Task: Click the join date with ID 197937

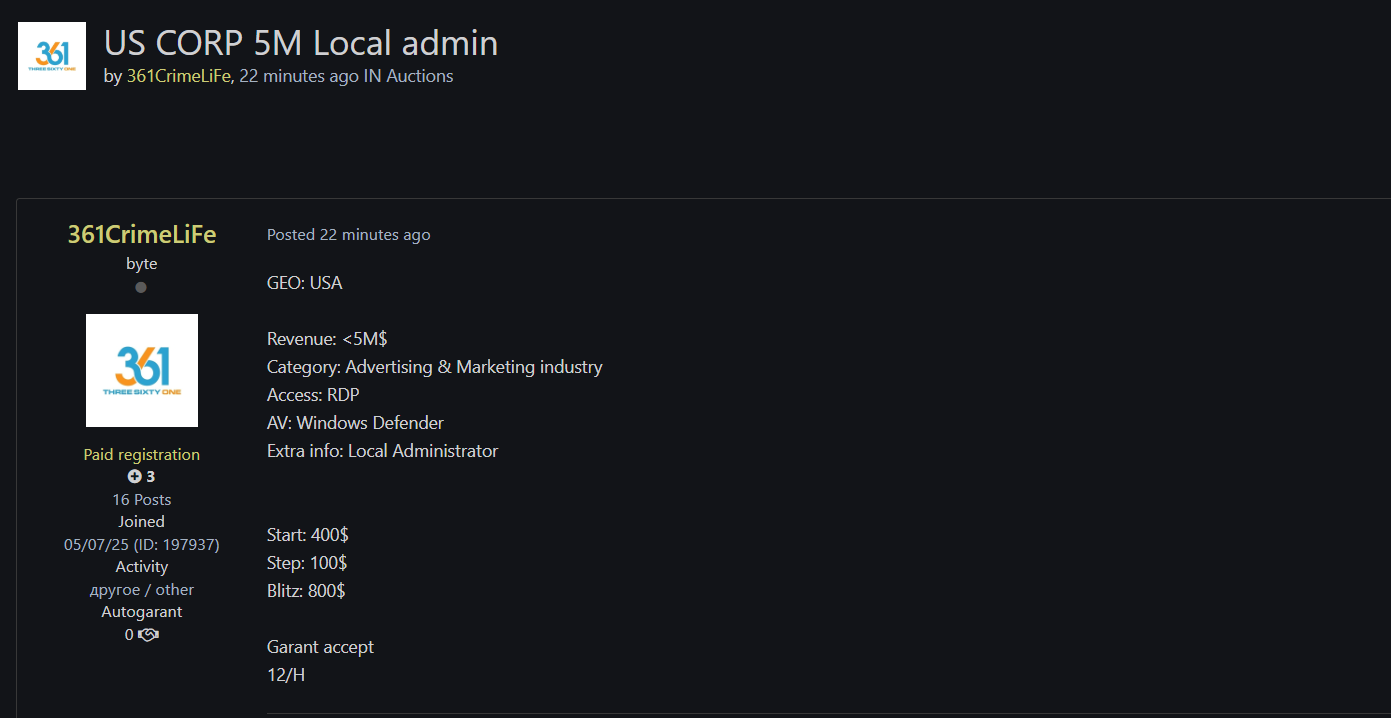Action: click(142, 545)
